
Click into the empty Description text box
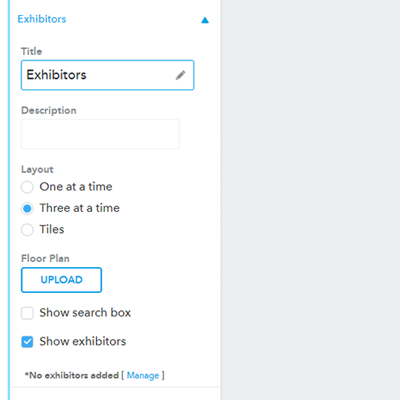[x=100, y=134]
